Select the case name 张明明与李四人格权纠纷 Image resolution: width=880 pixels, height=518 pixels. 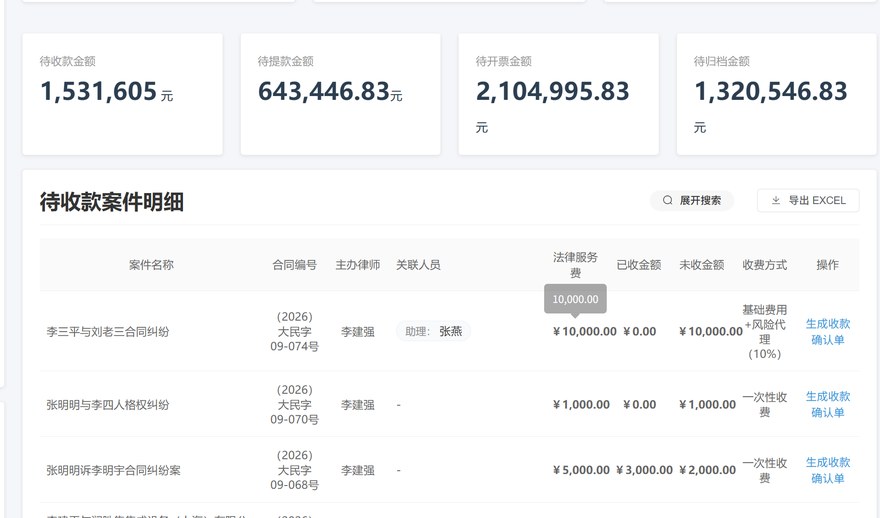tap(108, 405)
